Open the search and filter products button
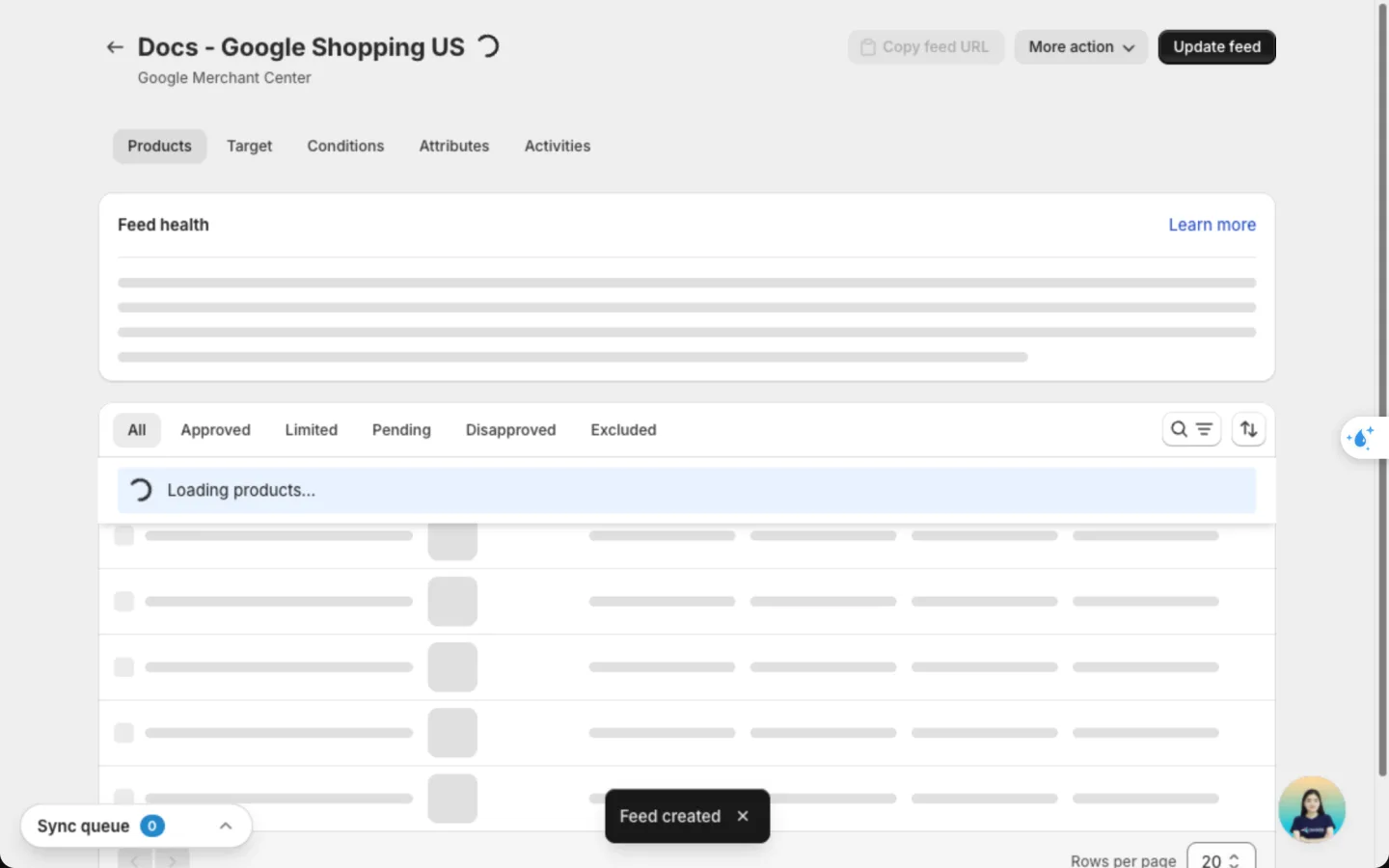1389x868 pixels. [x=1191, y=429]
